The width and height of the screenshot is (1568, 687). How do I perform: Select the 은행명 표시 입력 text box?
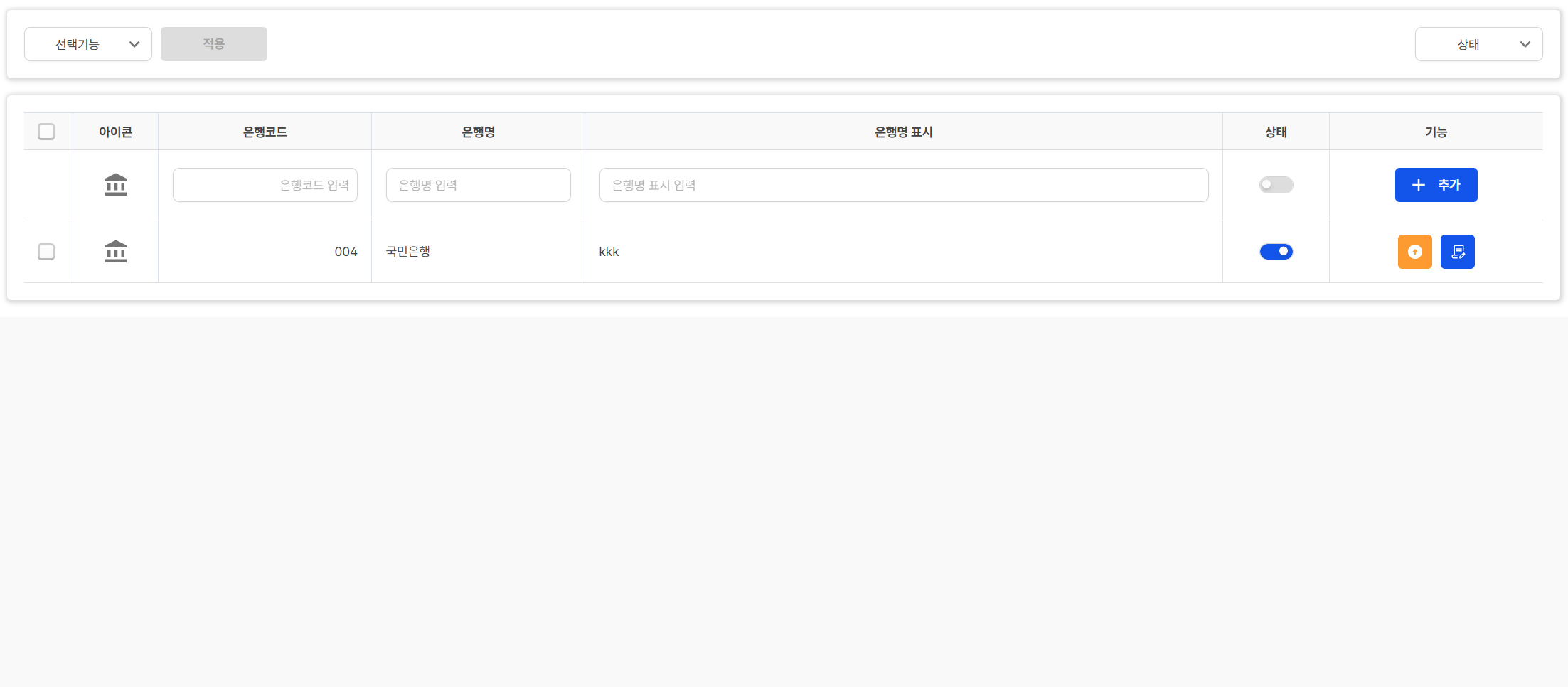pyautogui.click(x=903, y=185)
